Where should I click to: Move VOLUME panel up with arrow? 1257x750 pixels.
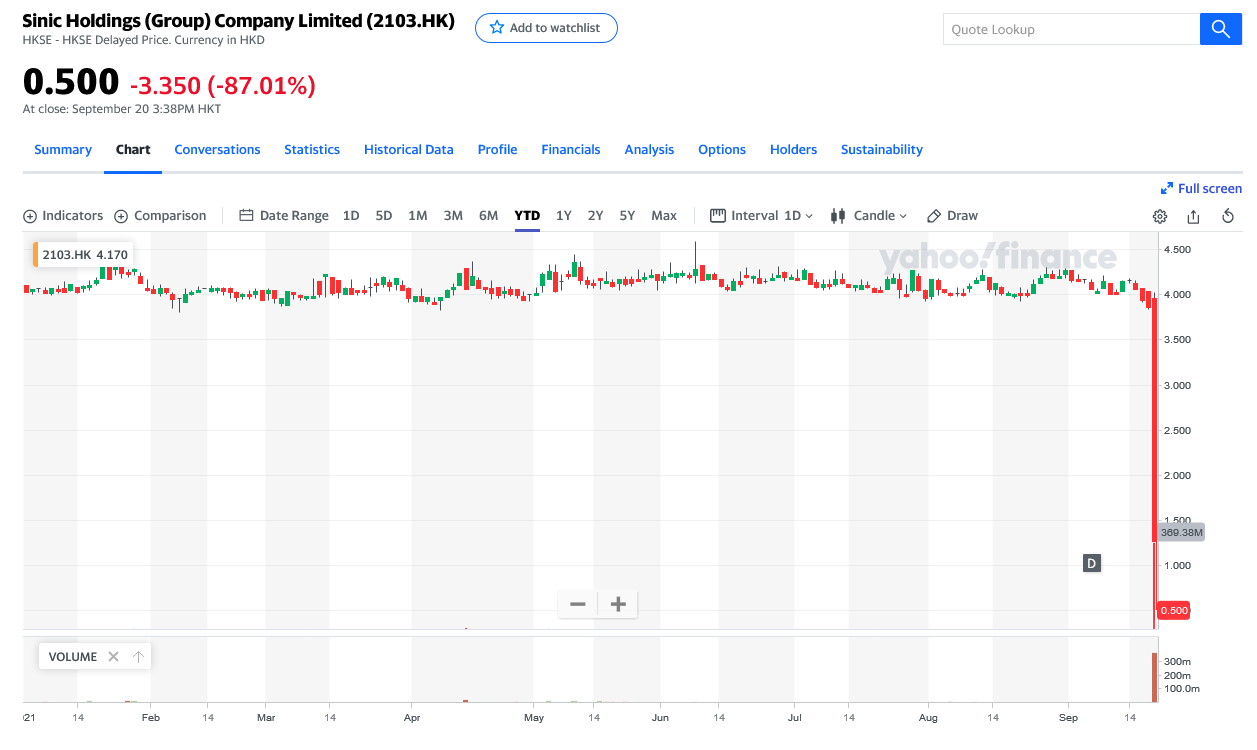coord(138,657)
